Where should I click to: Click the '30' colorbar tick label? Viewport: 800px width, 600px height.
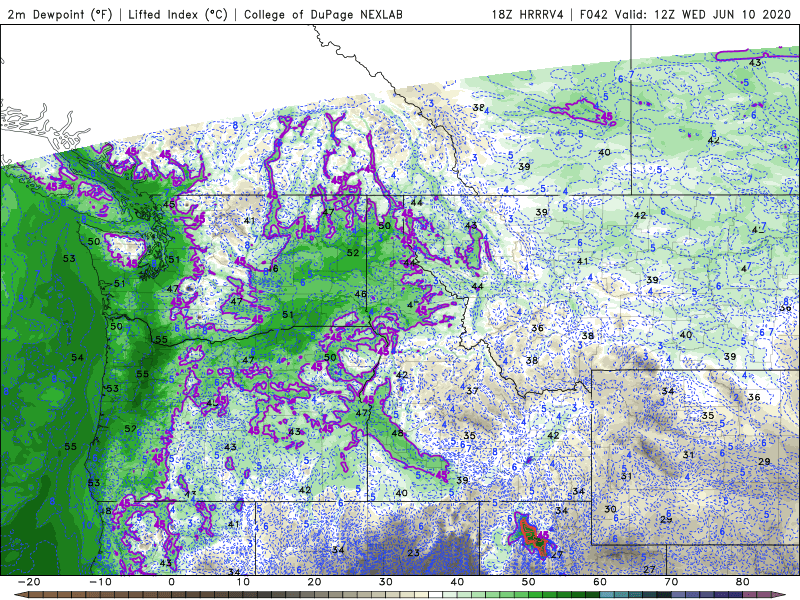click(386, 582)
